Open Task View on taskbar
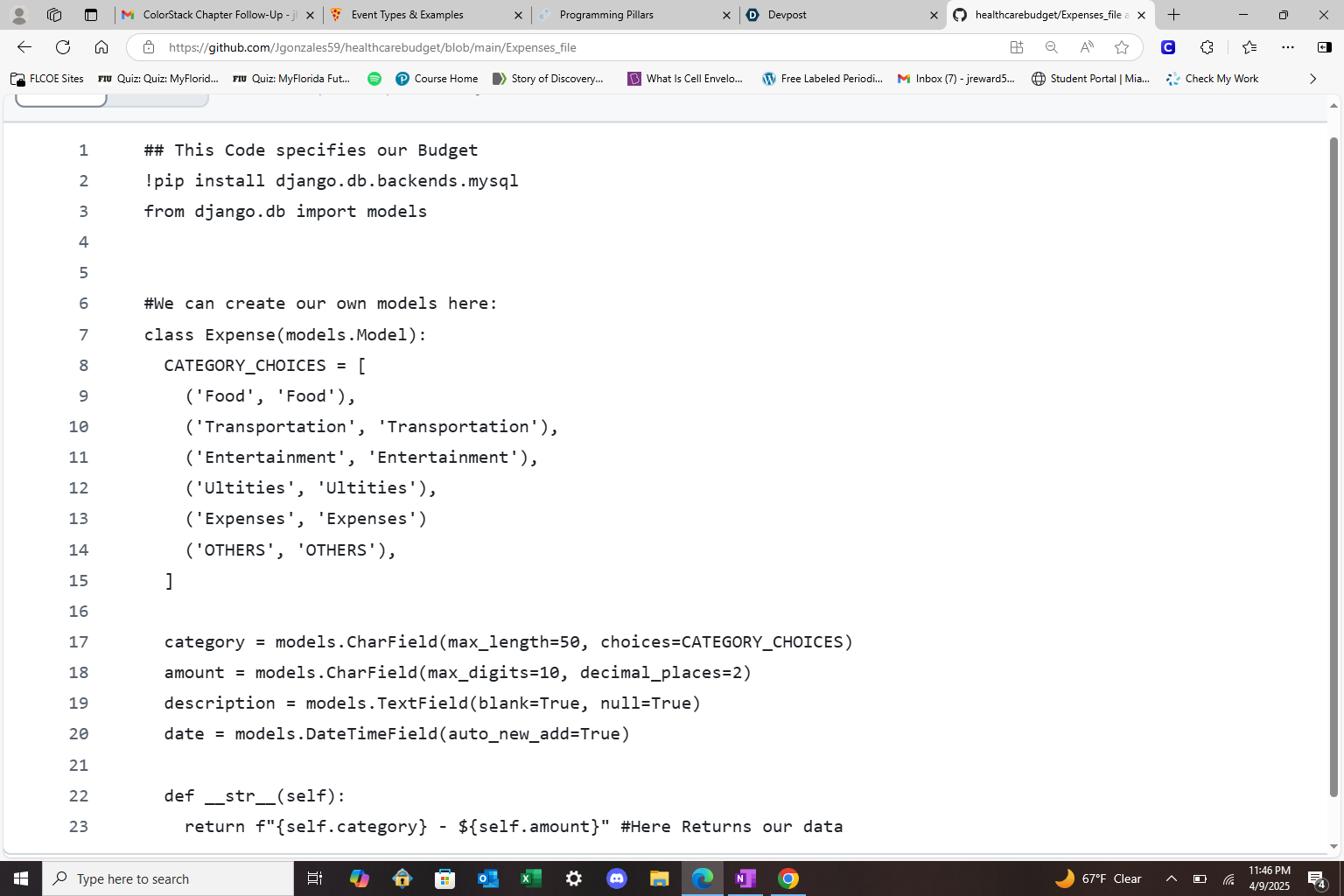Viewport: 1344px width, 896px height. pyautogui.click(x=315, y=878)
